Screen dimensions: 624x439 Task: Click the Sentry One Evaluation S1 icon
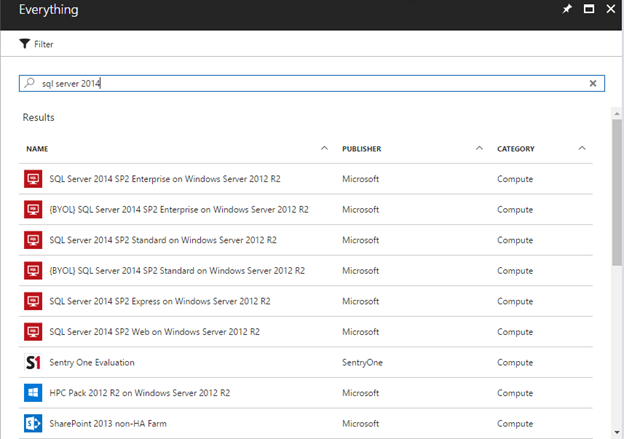tap(32, 362)
